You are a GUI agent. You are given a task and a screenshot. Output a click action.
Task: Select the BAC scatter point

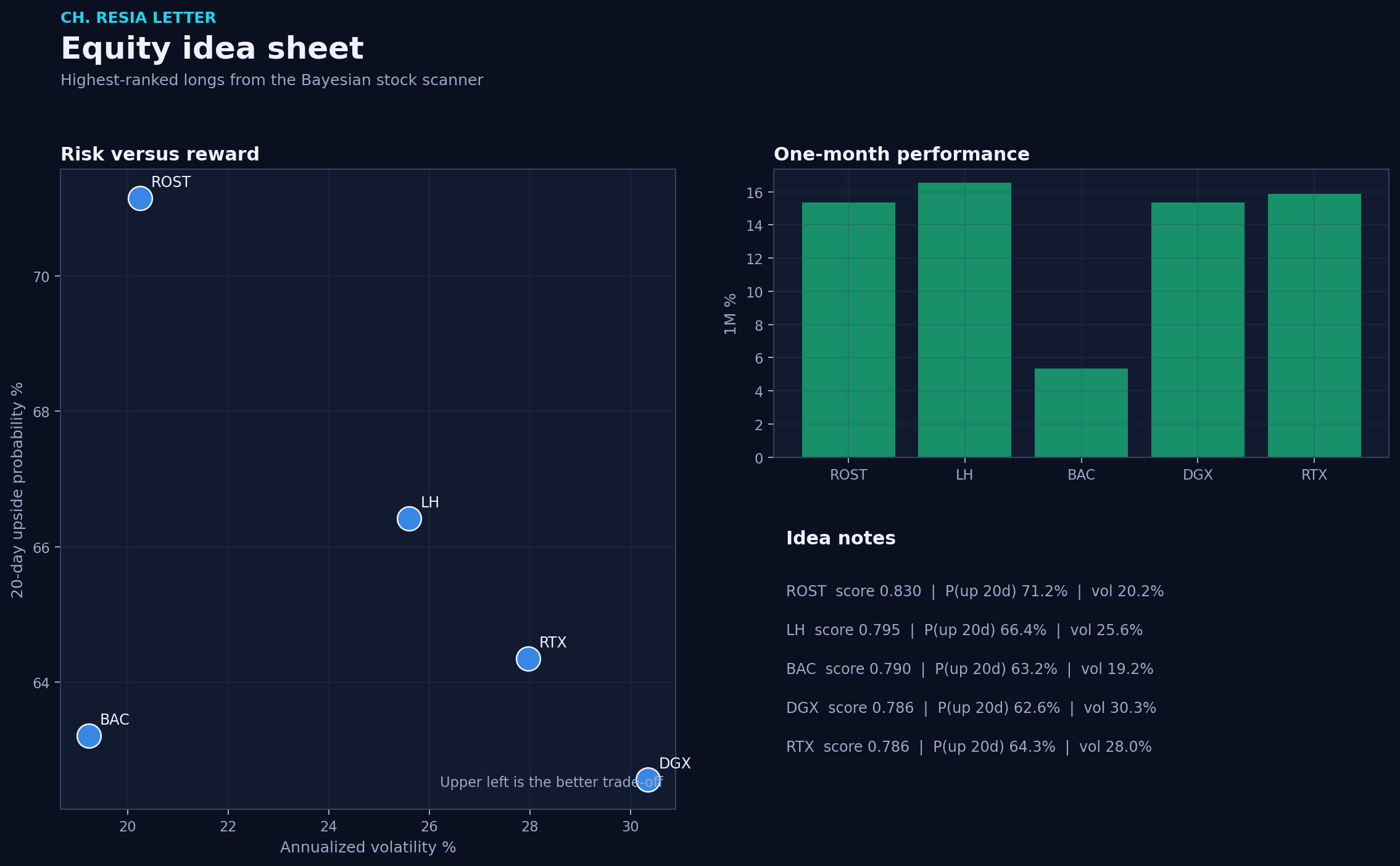(89, 736)
